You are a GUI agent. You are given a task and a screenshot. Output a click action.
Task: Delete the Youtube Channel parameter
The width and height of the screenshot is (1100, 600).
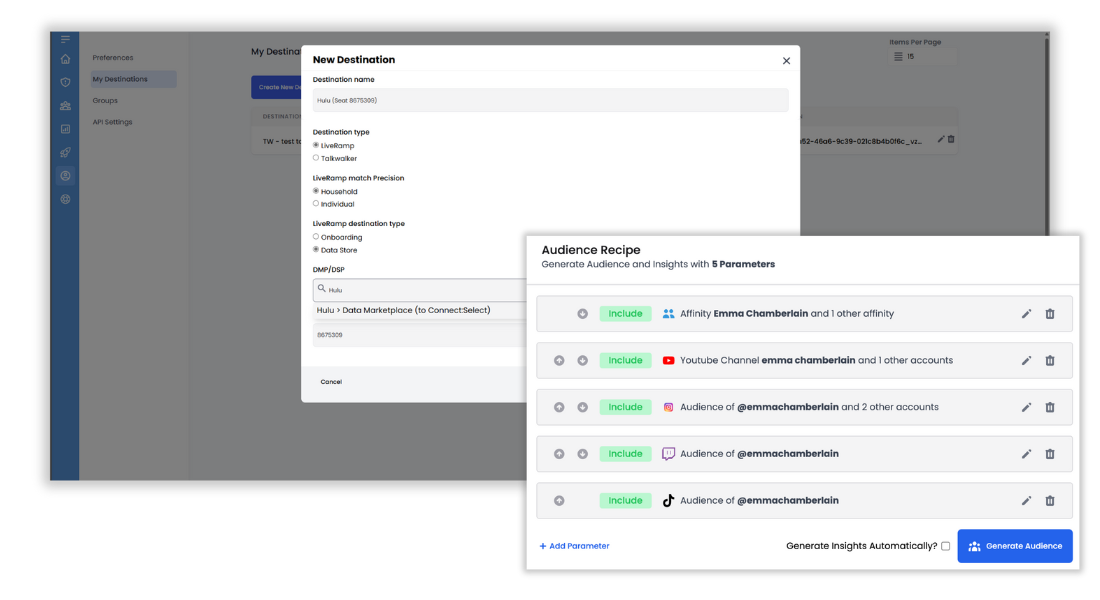(x=1050, y=361)
